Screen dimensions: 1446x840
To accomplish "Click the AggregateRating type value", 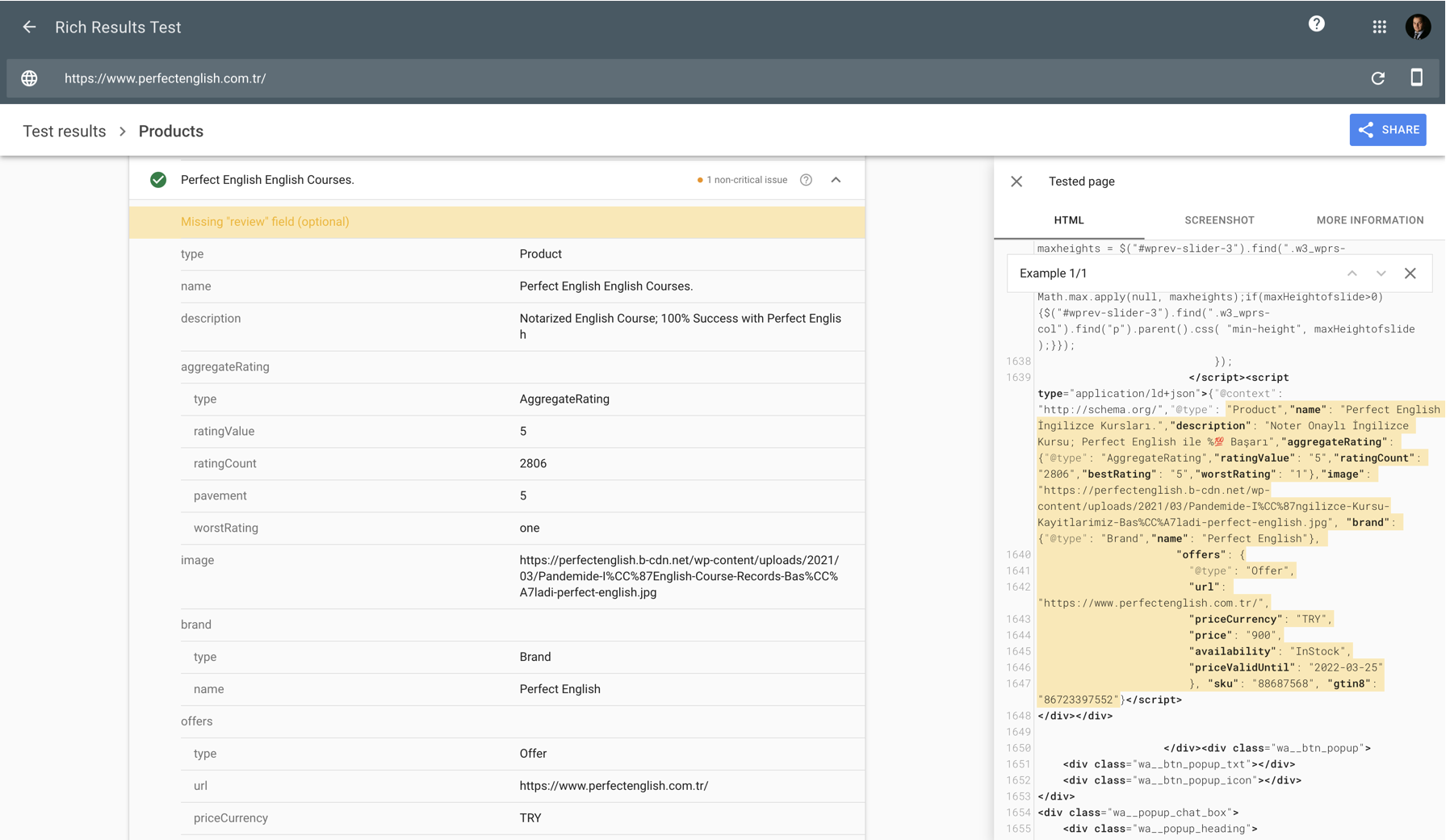I will click(564, 399).
